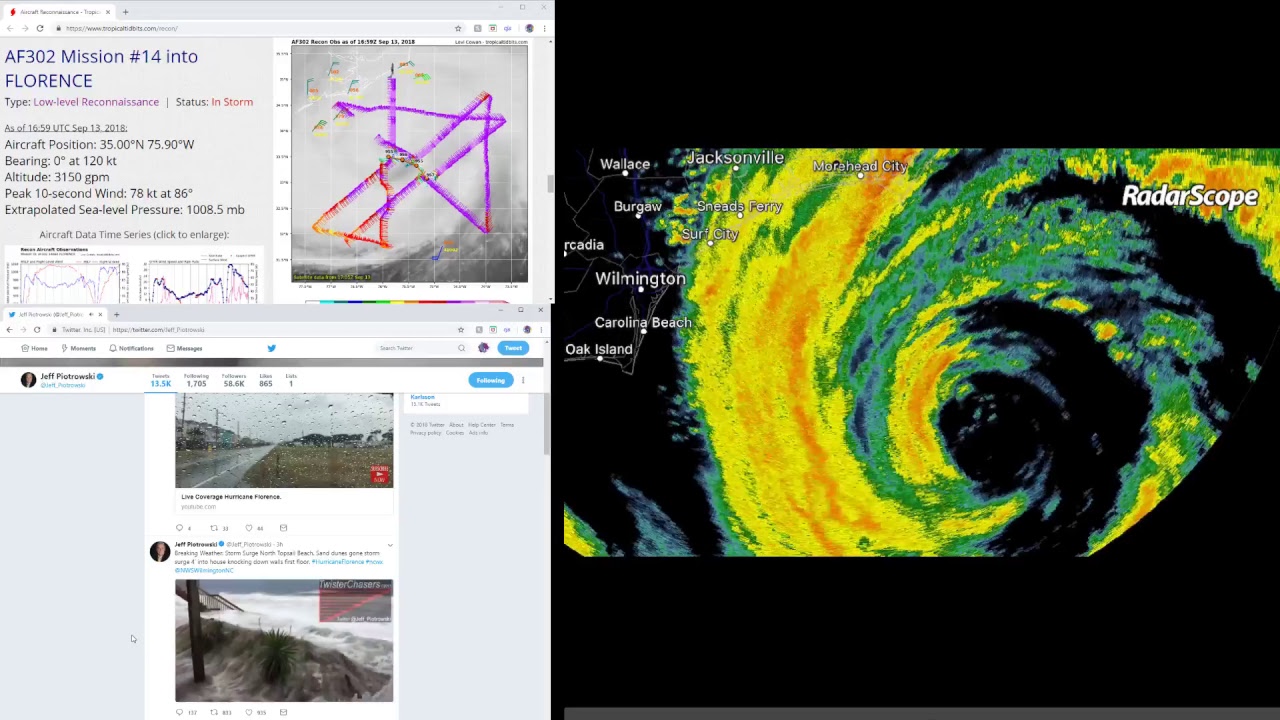Play the North Topsail Beach storm surge video
Image resolution: width=1280 pixels, height=720 pixels.
pyautogui.click(x=284, y=640)
